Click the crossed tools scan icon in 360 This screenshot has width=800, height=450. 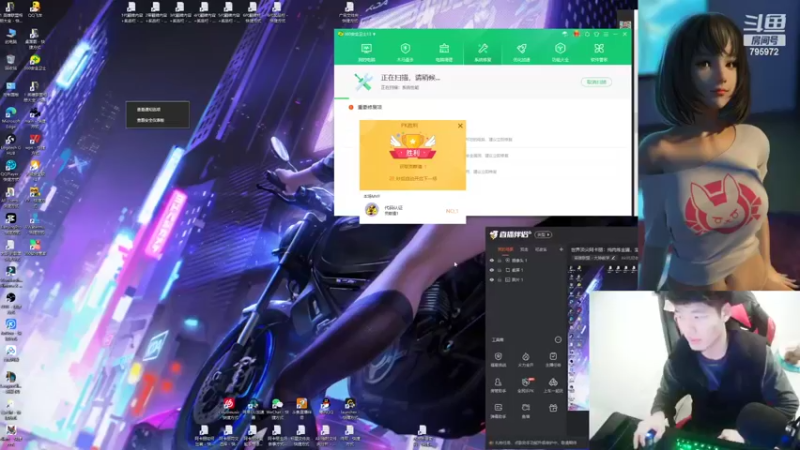[x=363, y=82]
